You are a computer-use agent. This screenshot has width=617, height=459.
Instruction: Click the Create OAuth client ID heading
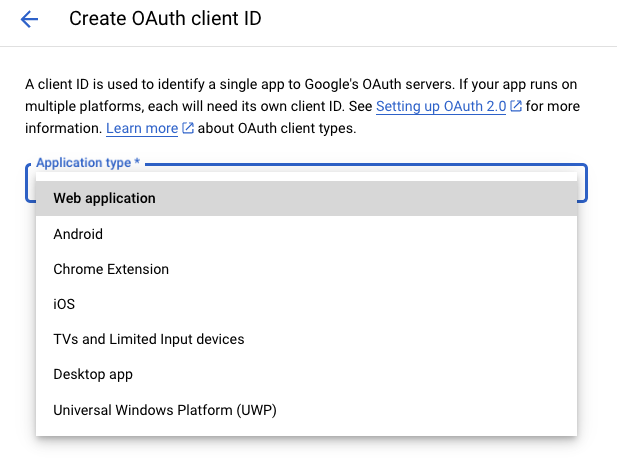click(x=165, y=19)
